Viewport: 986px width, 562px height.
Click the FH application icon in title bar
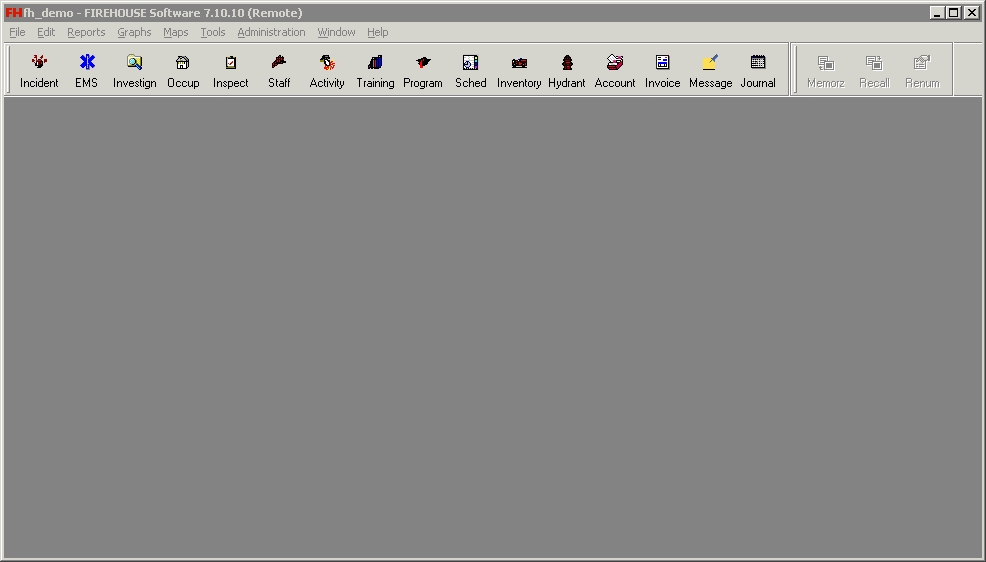pyautogui.click(x=13, y=13)
